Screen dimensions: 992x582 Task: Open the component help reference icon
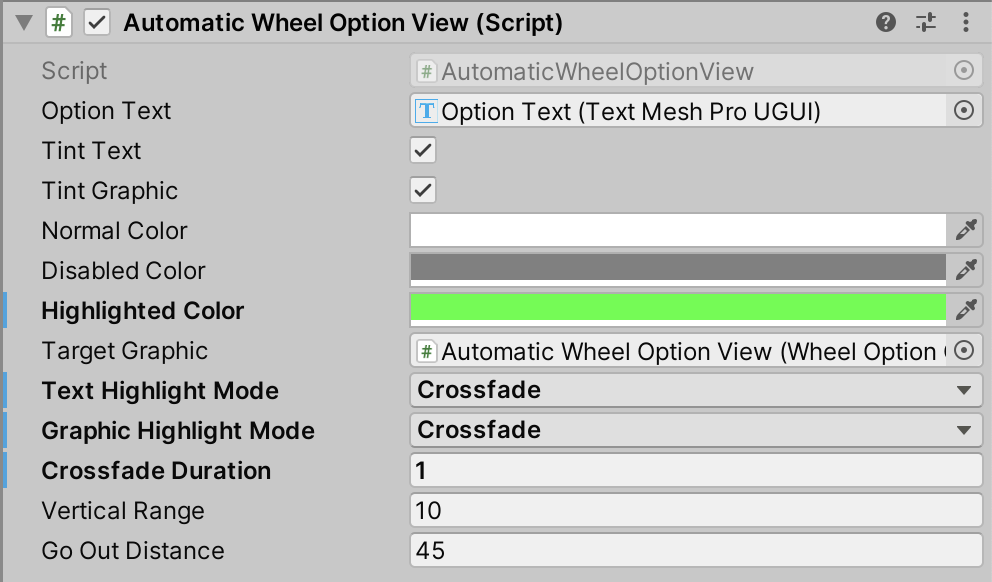[885, 22]
